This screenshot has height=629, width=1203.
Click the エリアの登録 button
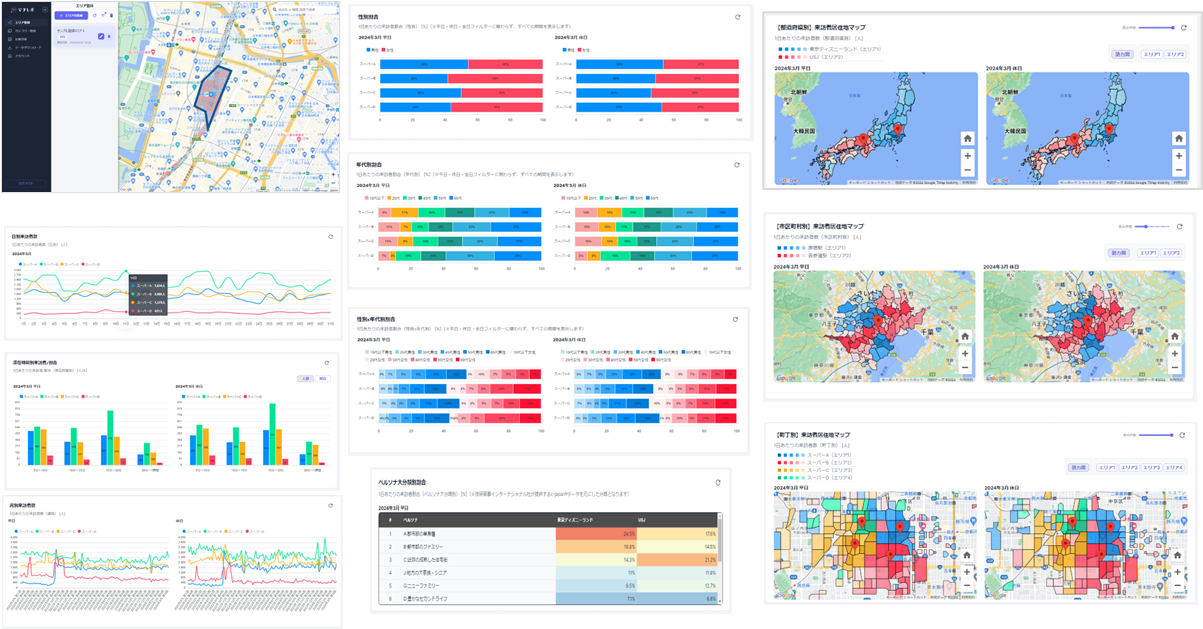coord(73,16)
